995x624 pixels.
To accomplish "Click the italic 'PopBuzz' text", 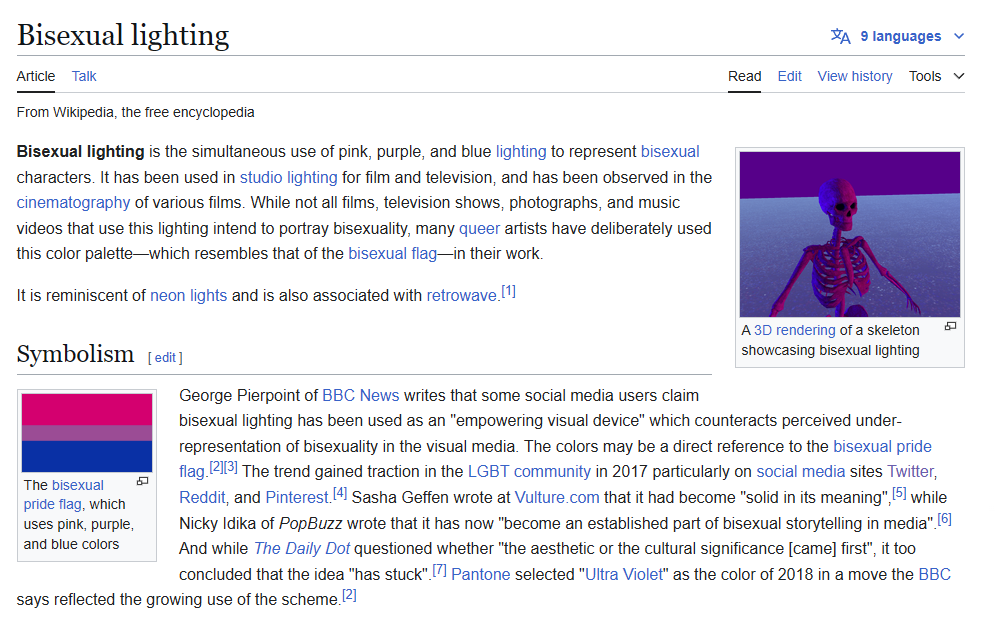I will 310,524.
